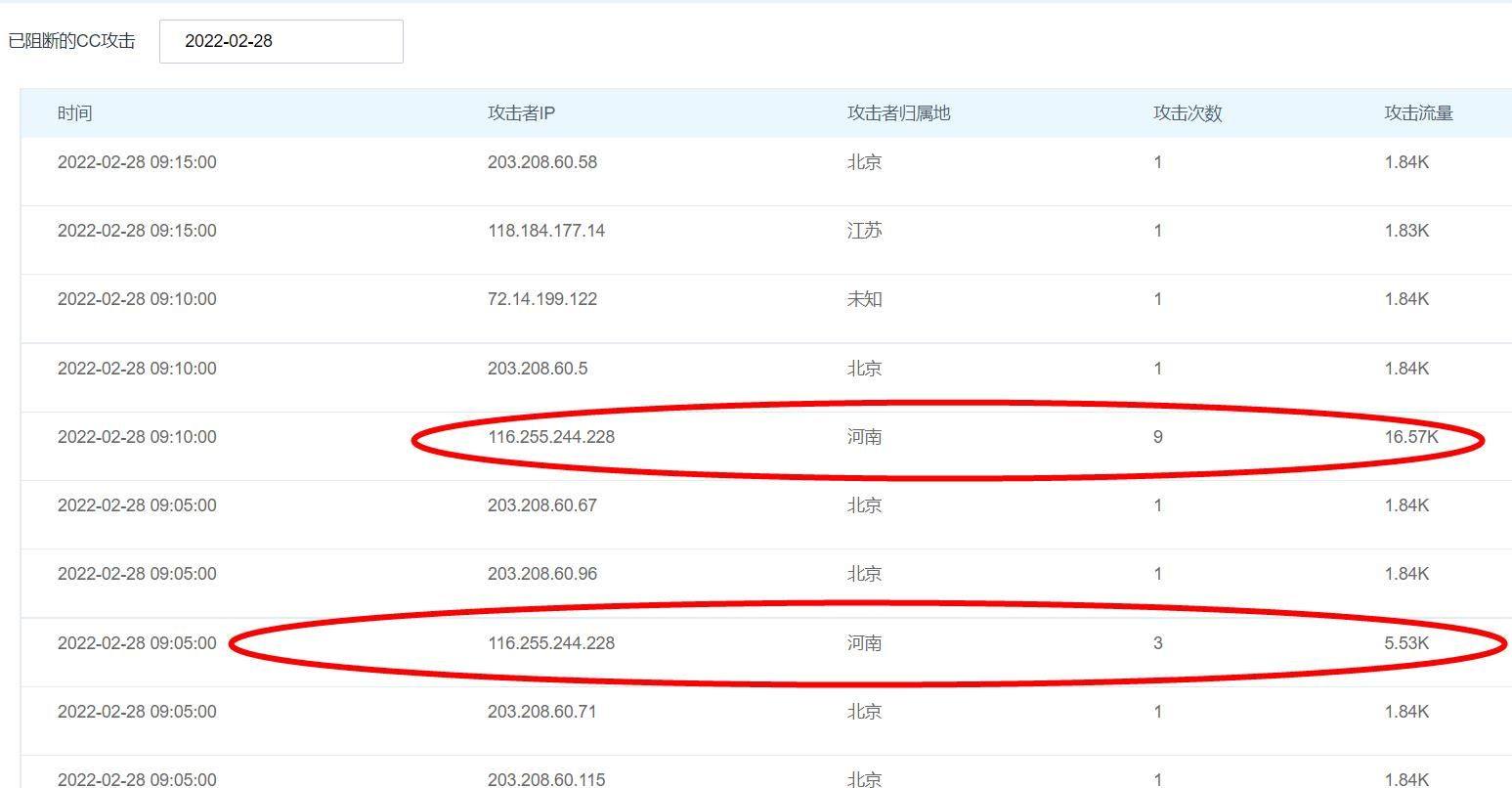
Task: Select IP 203.208.60.67
Action: pos(542,505)
